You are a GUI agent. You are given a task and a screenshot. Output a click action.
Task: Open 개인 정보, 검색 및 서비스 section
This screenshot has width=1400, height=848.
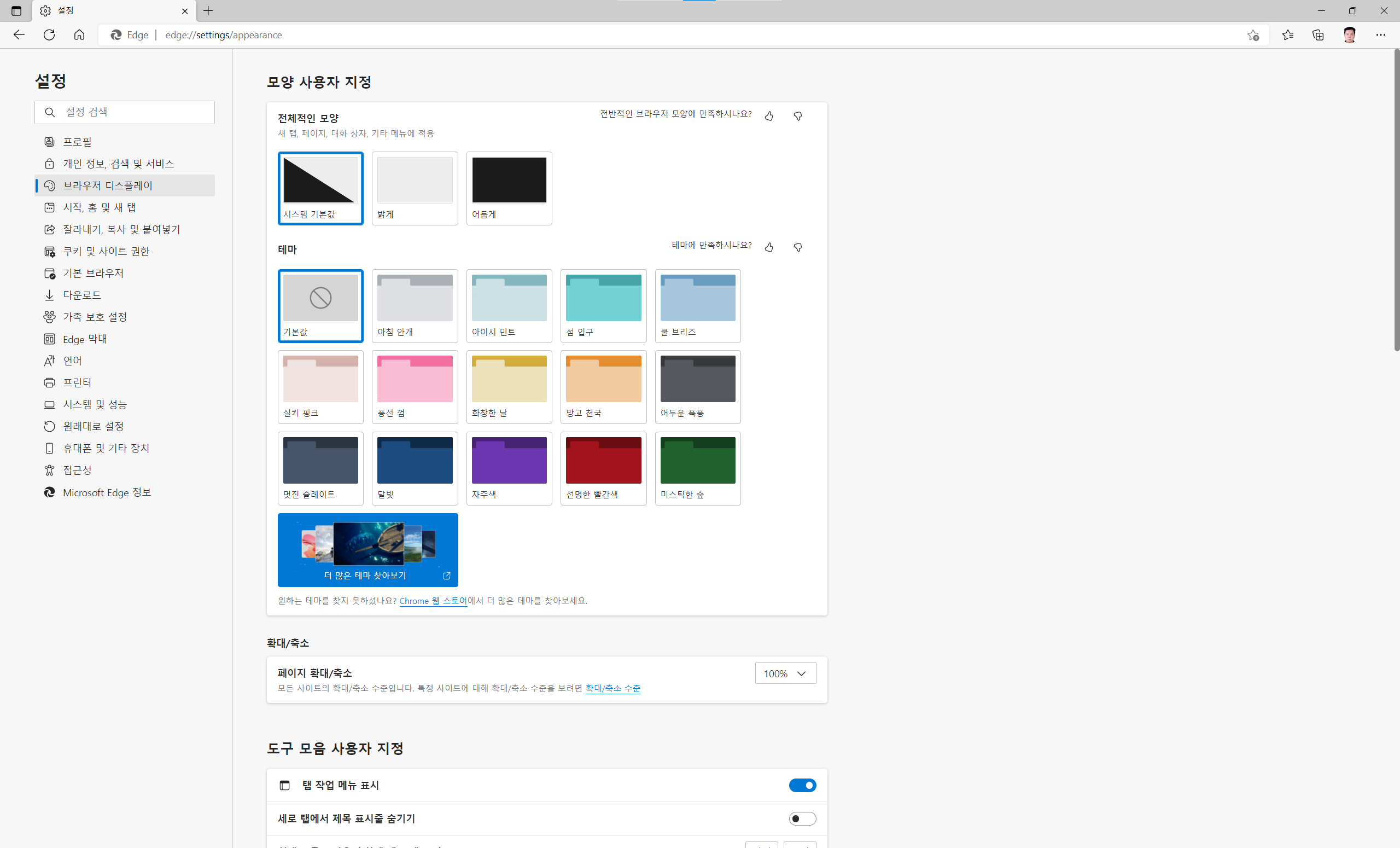(118, 164)
